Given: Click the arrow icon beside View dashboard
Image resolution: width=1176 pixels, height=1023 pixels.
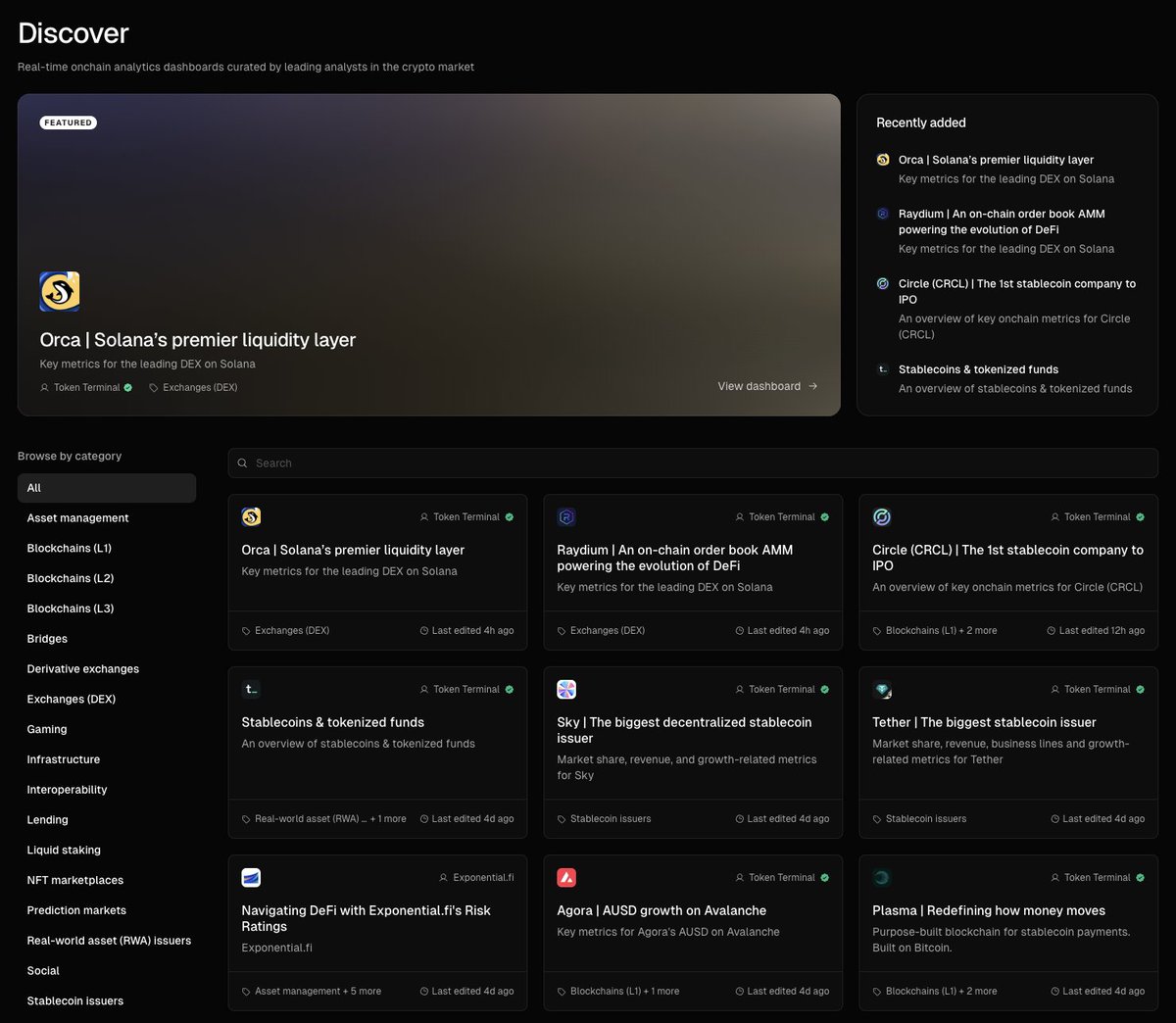Looking at the screenshot, I should [x=812, y=386].
